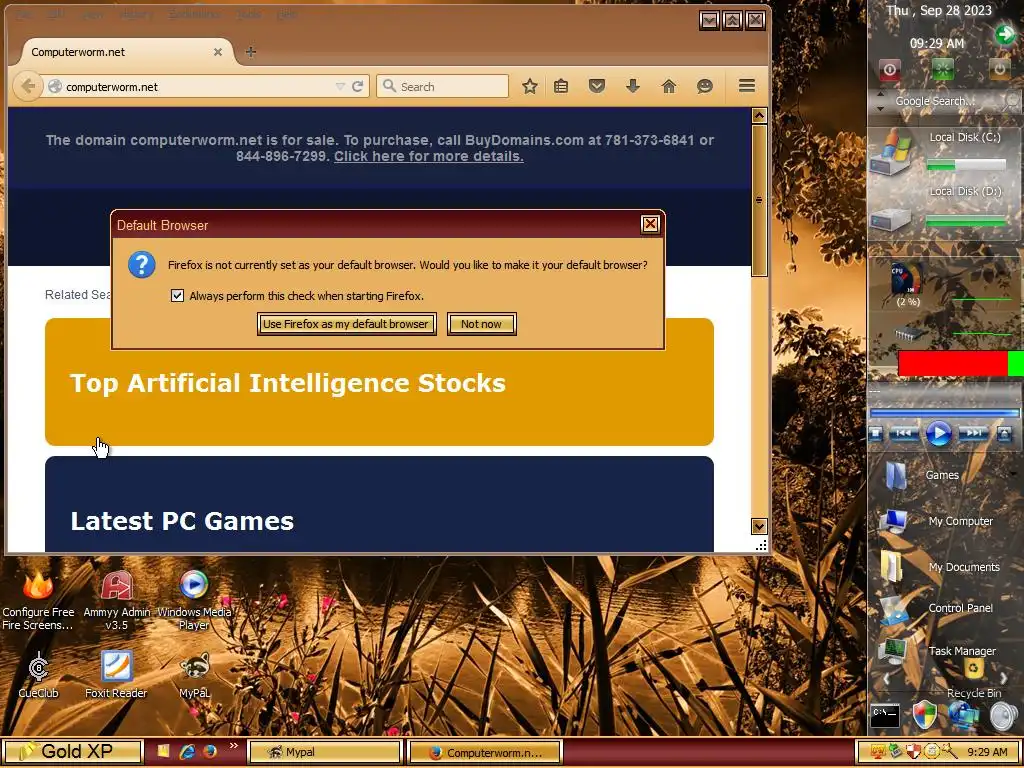The width and height of the screenshot is (1024, 768).
Task: Open the View menu in Firefox
Action: point(92,14)
